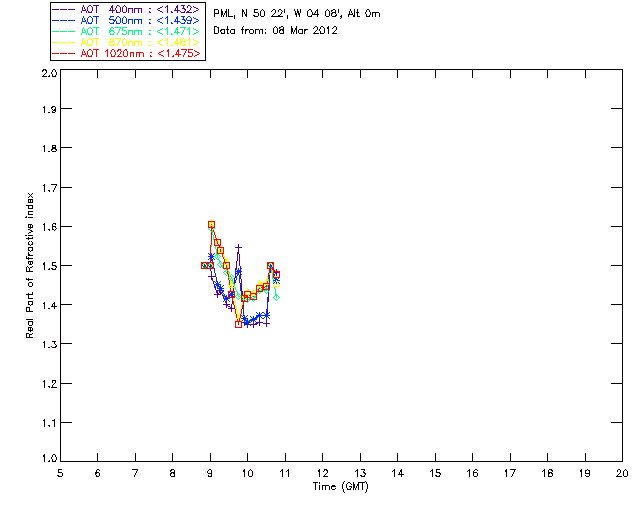The image size is (640, 512).
Task: Click the x-axis tick label 10
Action: click(x=247, y=473)
